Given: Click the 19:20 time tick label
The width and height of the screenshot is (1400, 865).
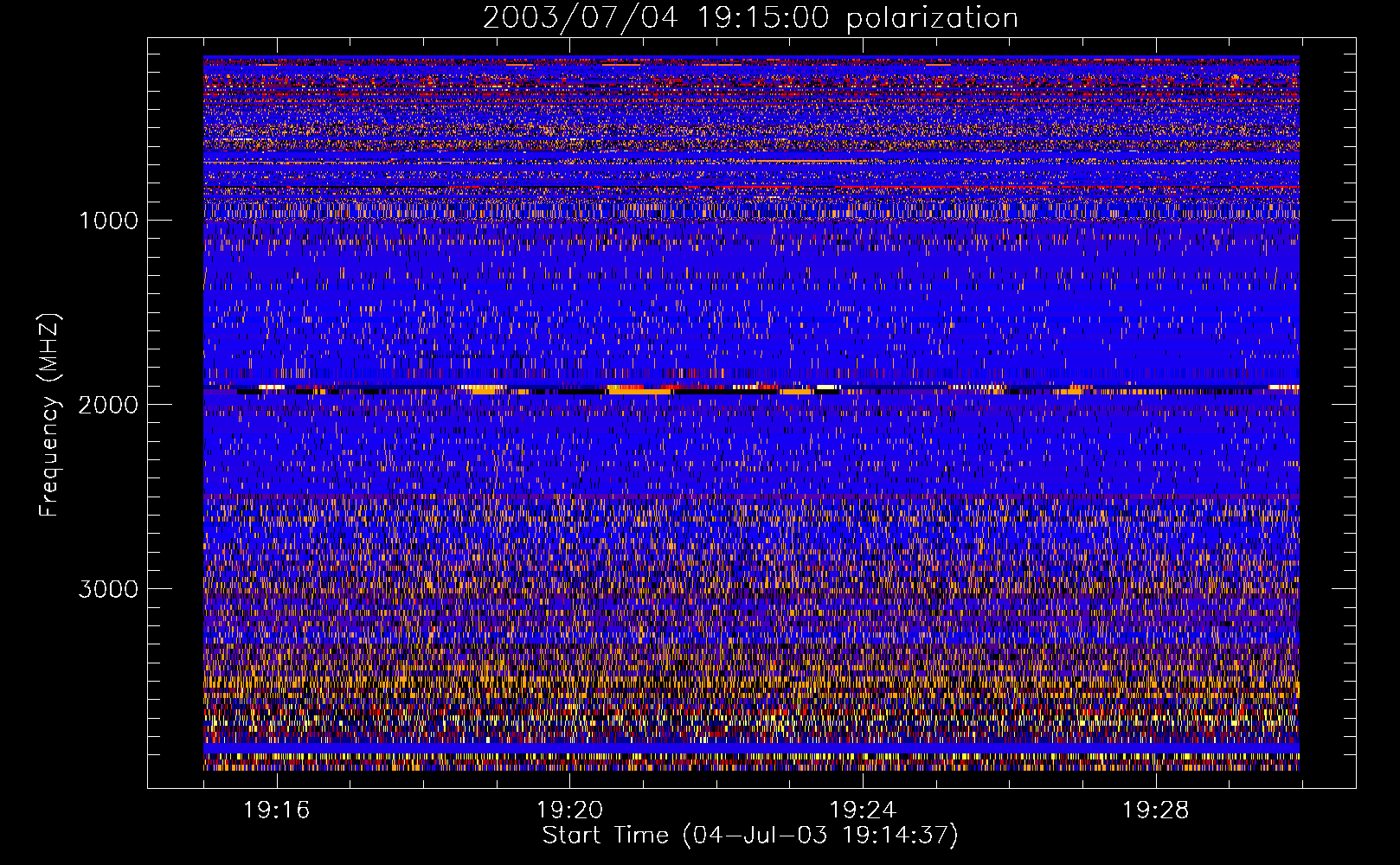Looking at the screenshot, I should pos(569,811).
